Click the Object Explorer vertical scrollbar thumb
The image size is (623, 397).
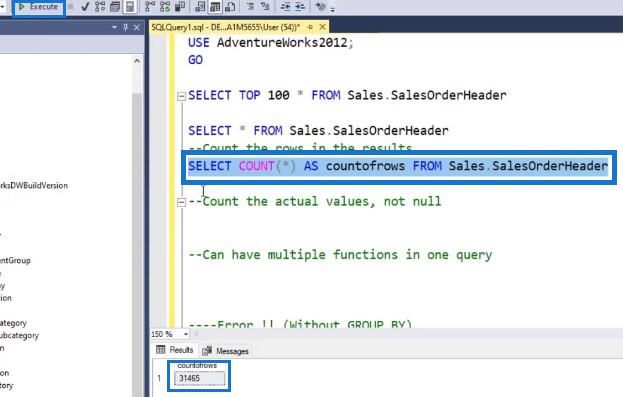coord(137,245)
